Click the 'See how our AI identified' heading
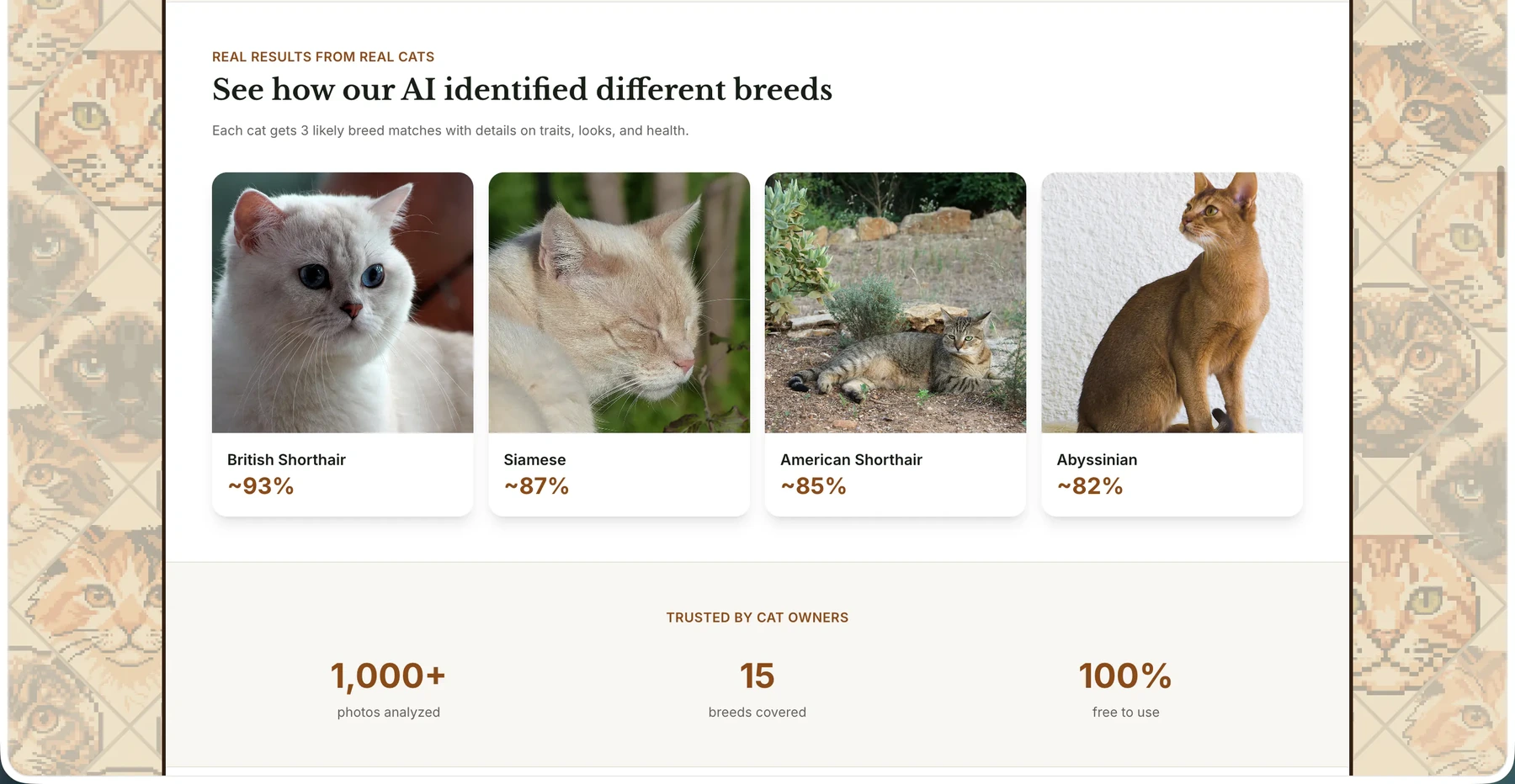The width and height of the screenshot is (1515, 784). pyautogui.click(x=522, y=90)
